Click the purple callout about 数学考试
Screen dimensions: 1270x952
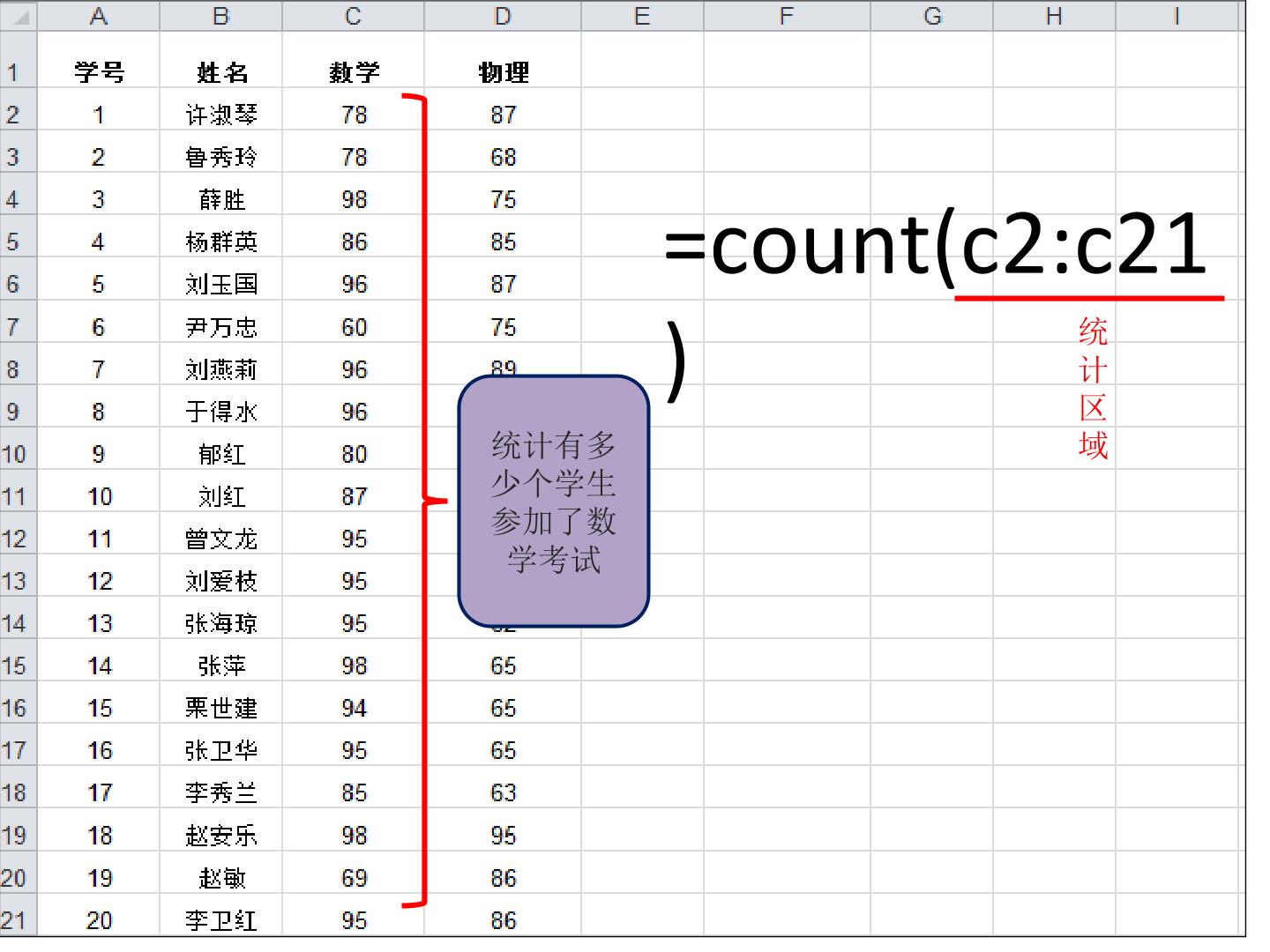click(554, 502)
